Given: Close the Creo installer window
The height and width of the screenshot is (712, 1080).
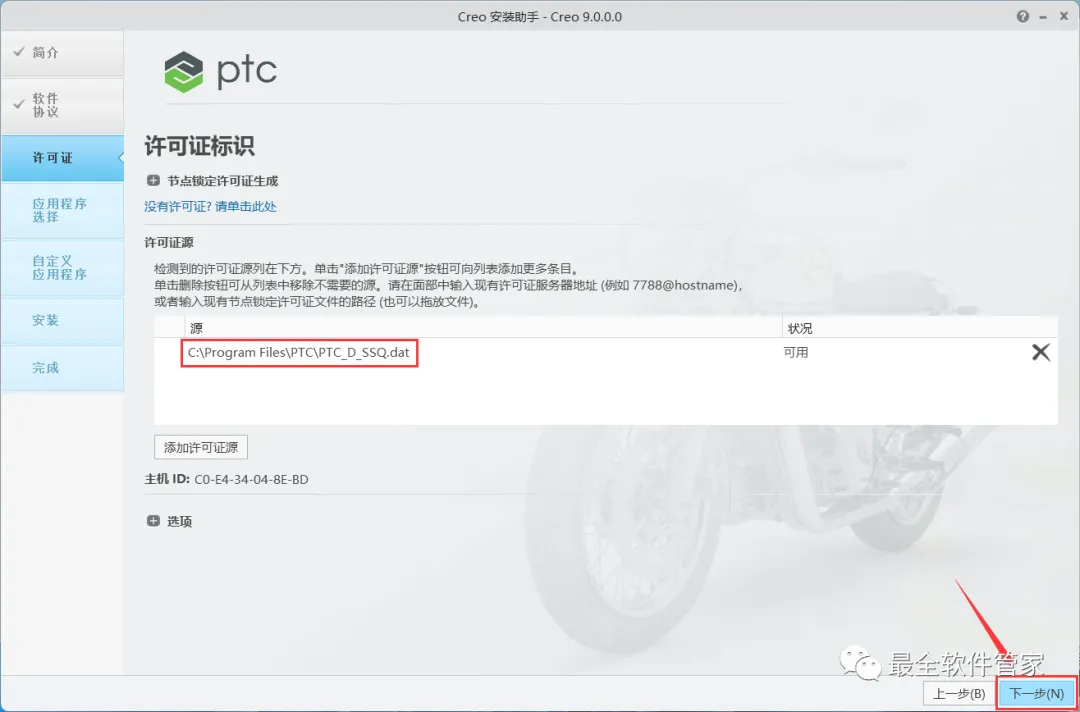Looking at the screenshot, I should click(1065, 16).
